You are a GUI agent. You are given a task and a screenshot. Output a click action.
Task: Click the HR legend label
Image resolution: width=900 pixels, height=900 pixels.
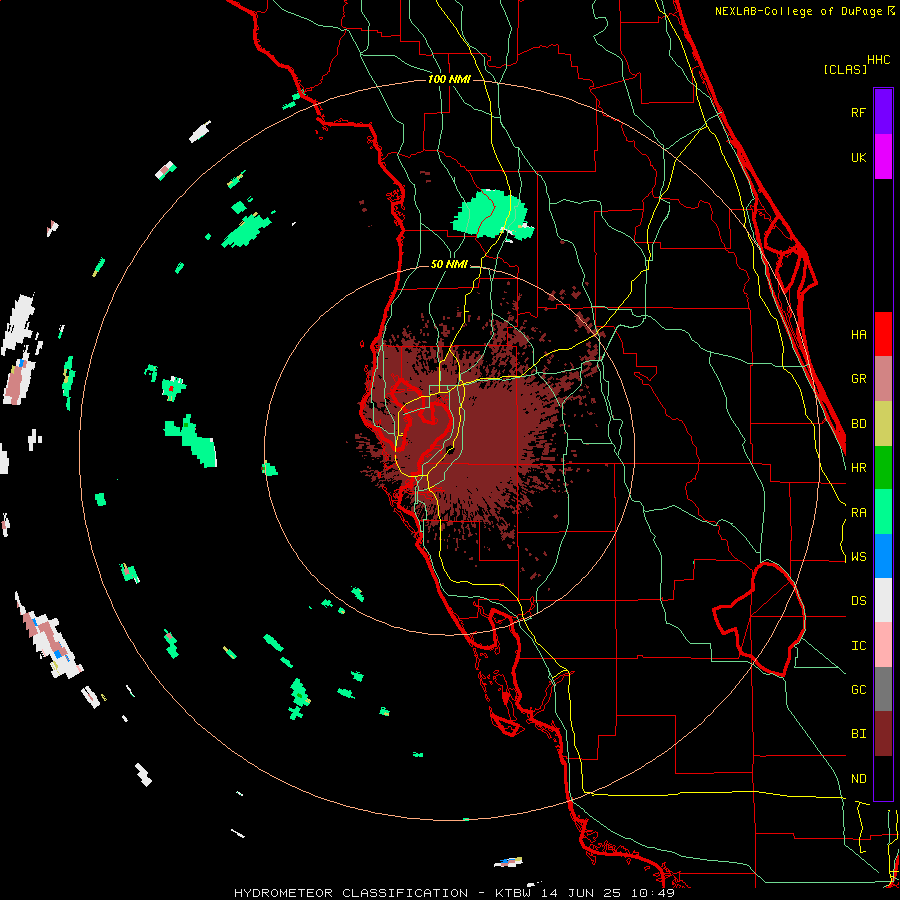[858, 468]
